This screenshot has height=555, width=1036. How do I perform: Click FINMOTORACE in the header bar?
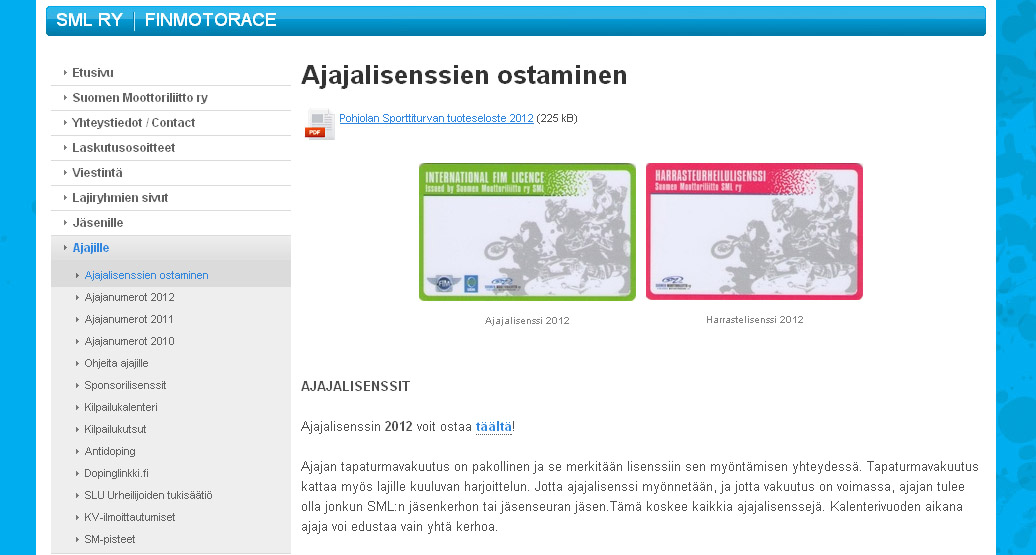click(210, 20)
